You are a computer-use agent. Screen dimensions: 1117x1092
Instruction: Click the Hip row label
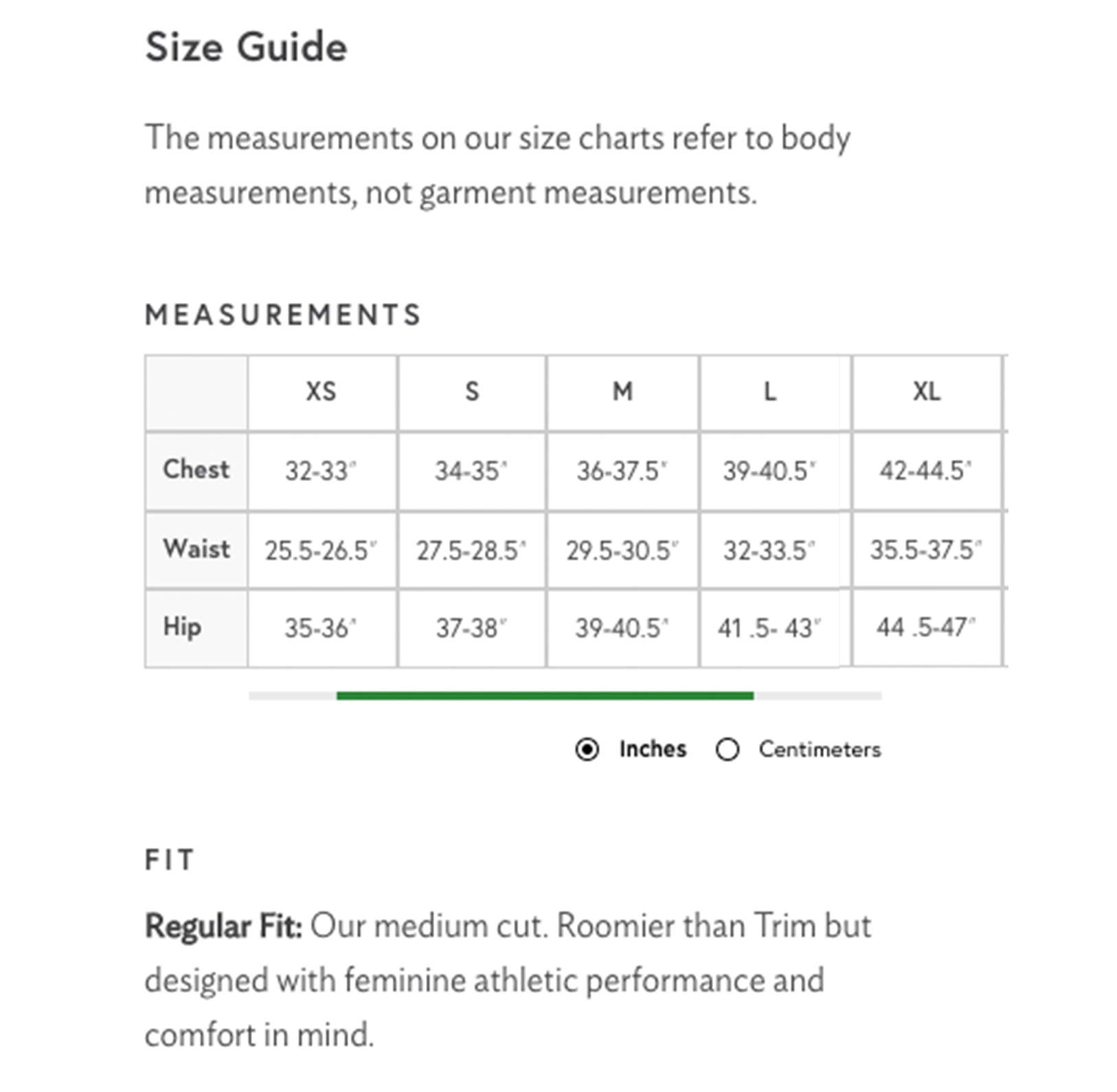[x=183, y=627]
